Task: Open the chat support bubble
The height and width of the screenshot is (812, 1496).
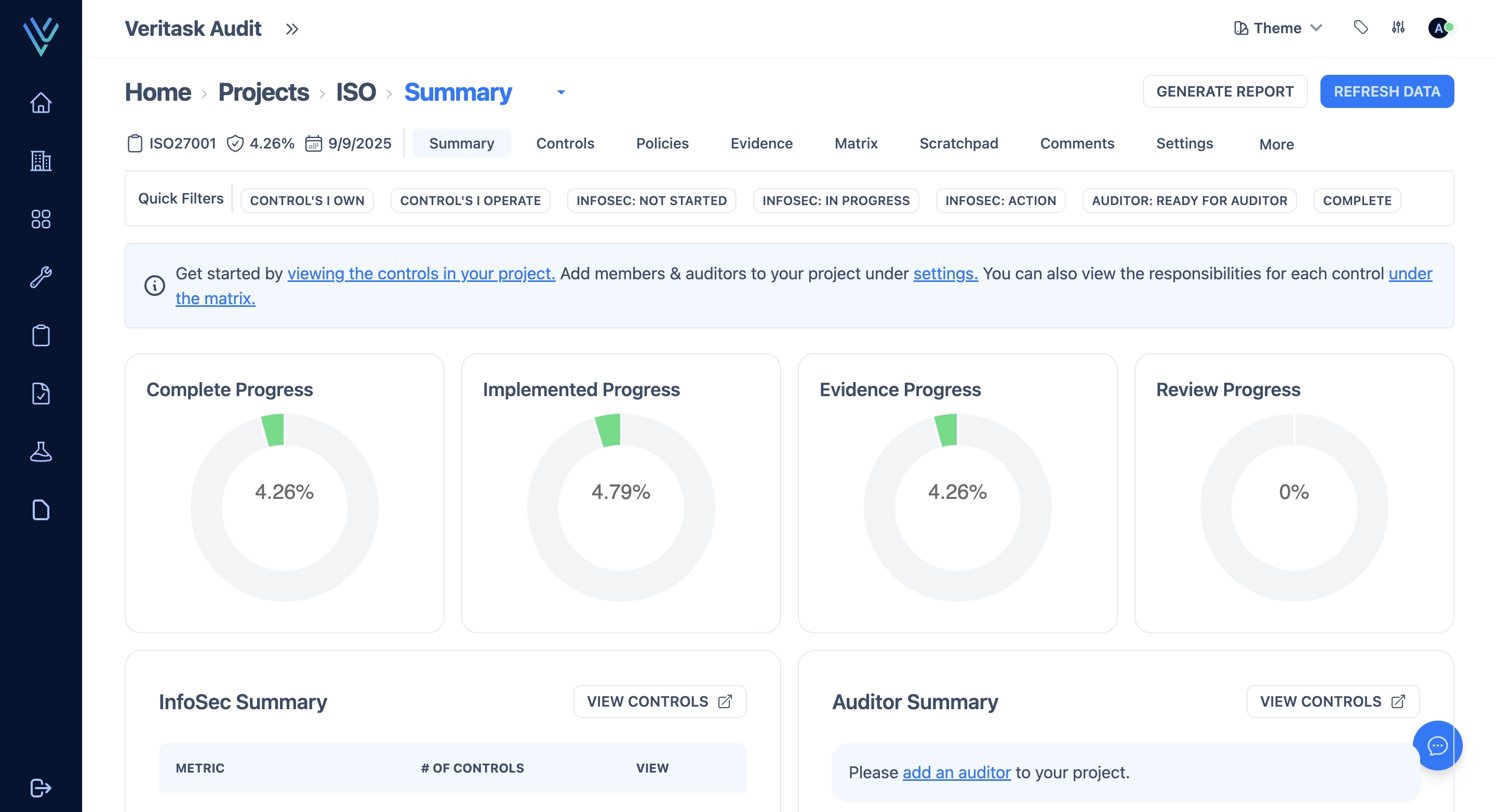Action: point(1437,745)
